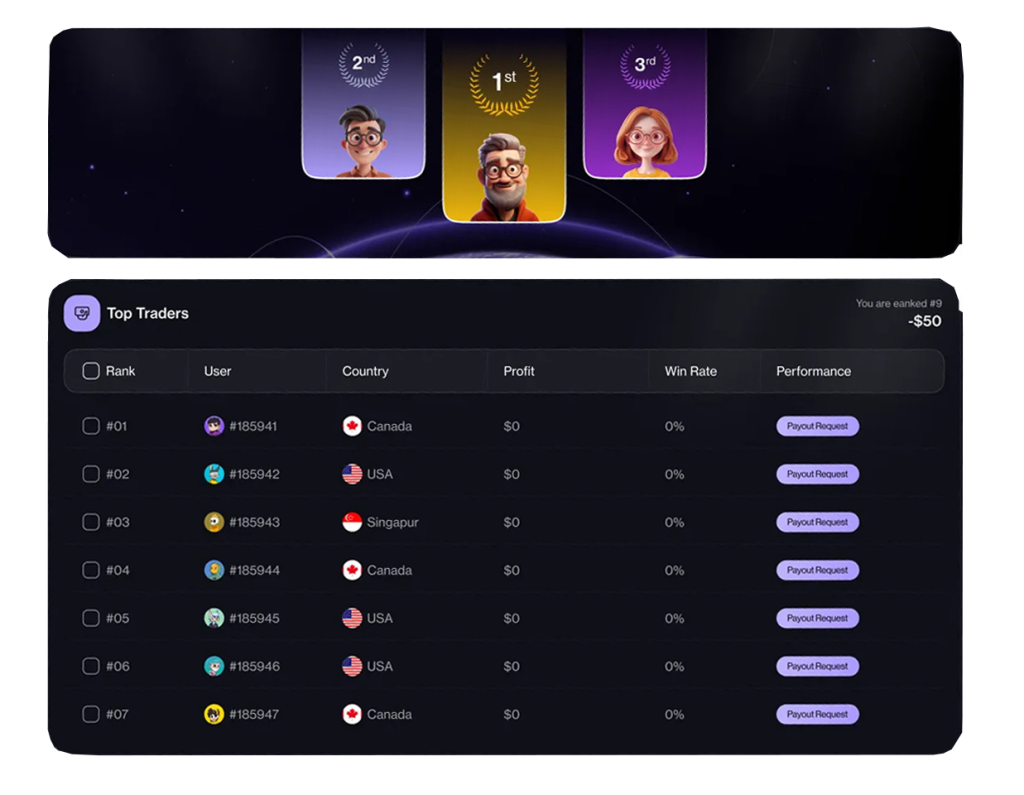This screenshot has height=795, width=1024.
Task: Click the Country column header
Action: coord(365,371)
